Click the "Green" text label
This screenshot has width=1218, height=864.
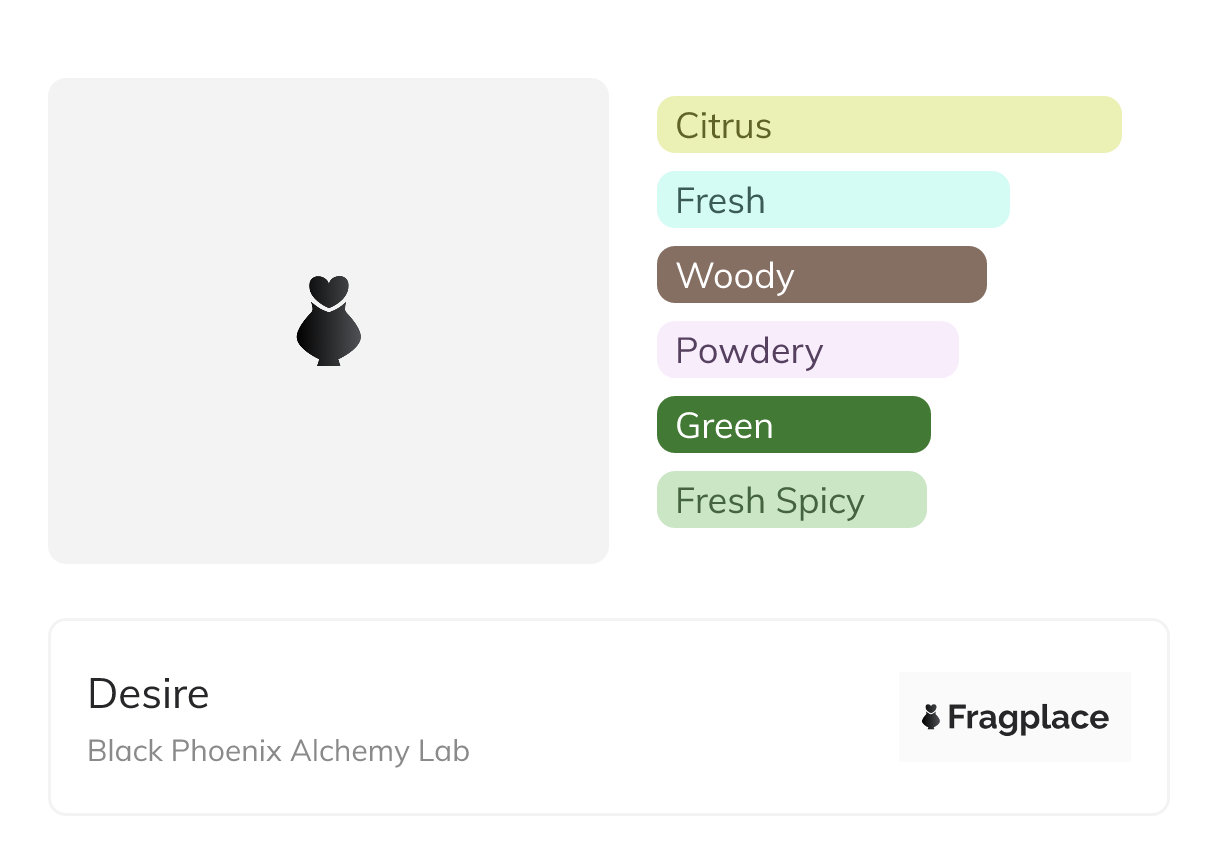[724, 426]
